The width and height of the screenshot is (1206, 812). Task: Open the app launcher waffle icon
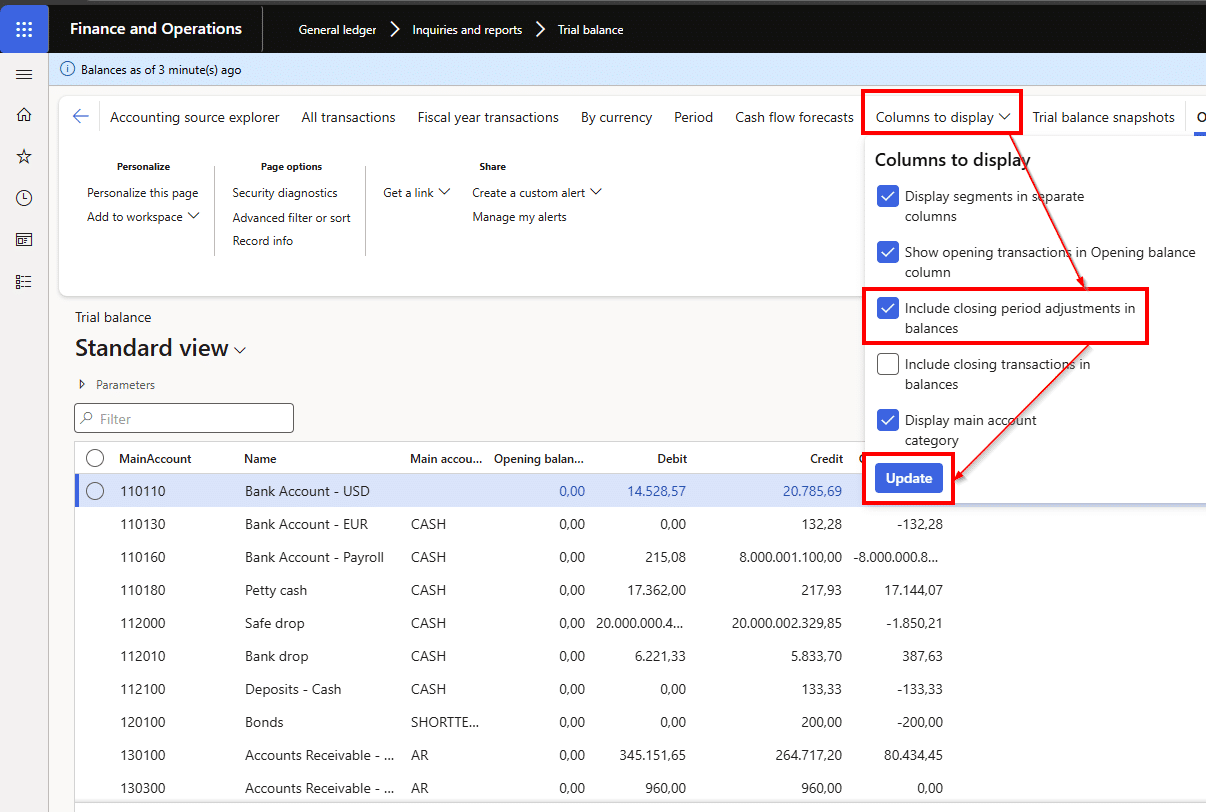click(x=24, y=29)
